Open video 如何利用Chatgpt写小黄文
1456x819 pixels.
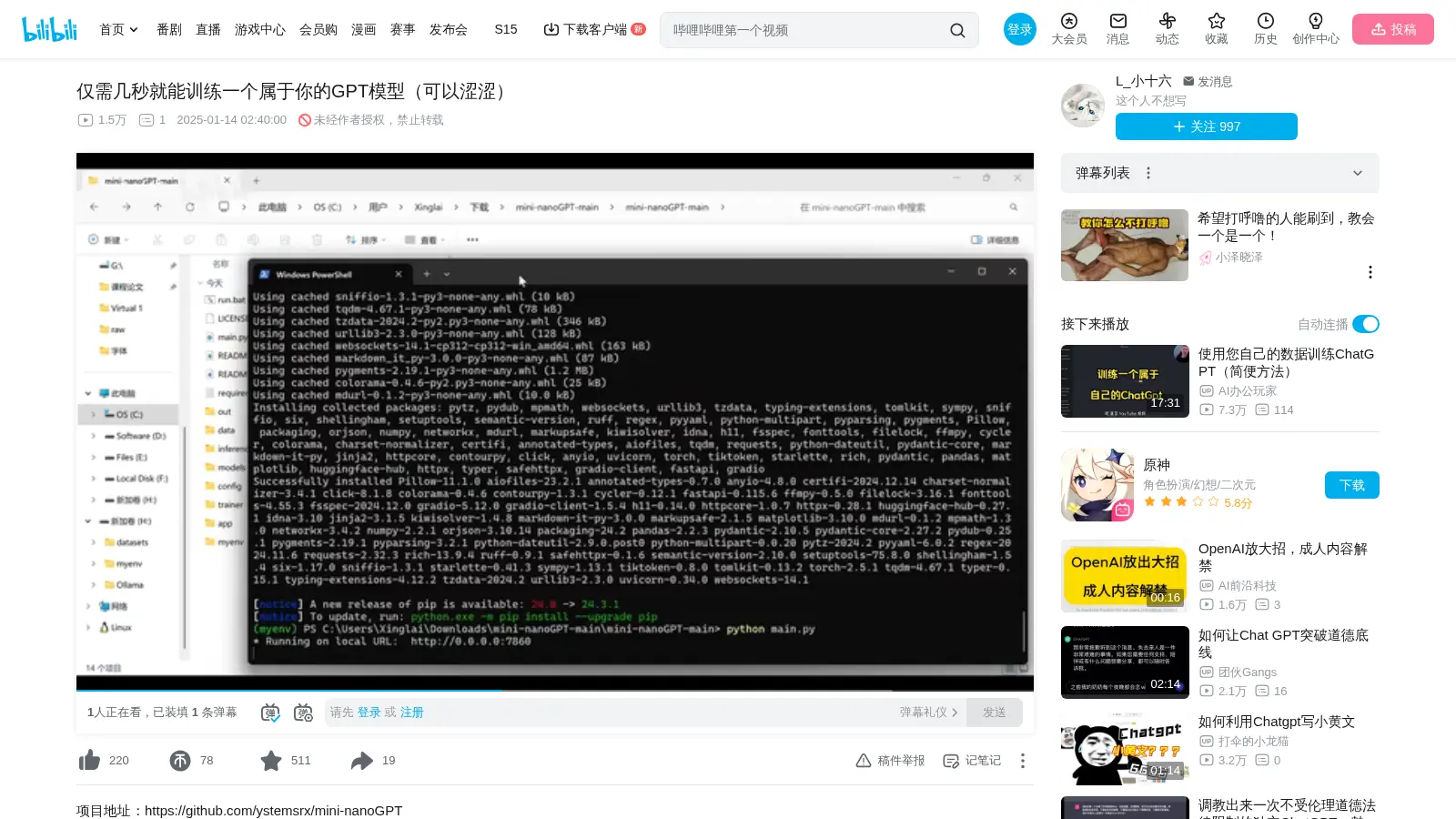[1277, 722]
